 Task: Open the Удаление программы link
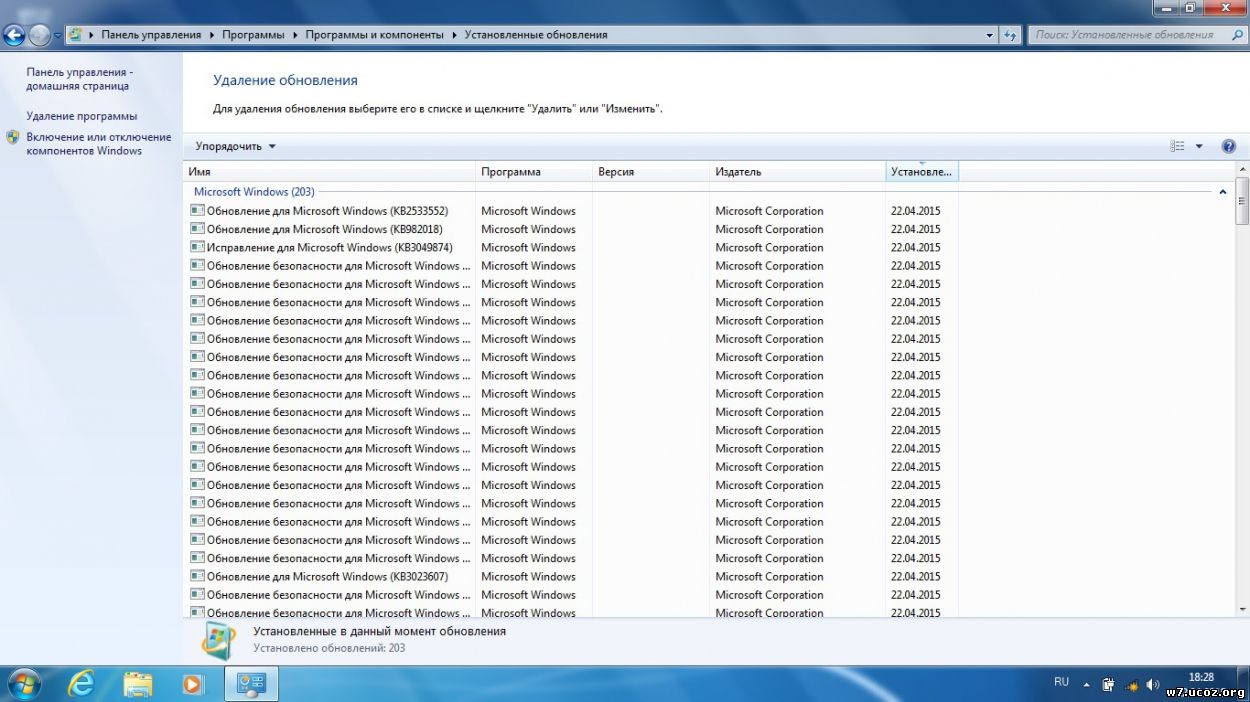(82, 116)
